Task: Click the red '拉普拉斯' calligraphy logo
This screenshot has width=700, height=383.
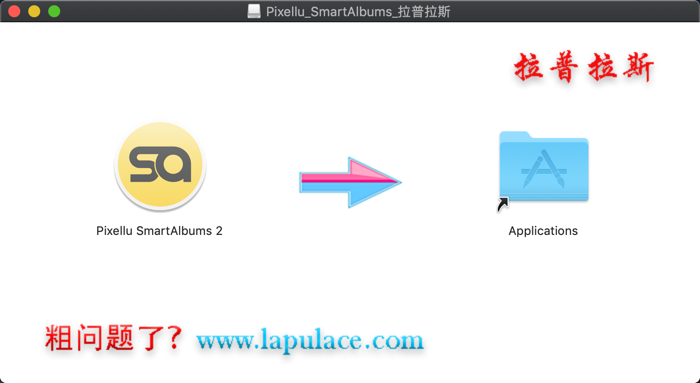Action: click(584, 67)
